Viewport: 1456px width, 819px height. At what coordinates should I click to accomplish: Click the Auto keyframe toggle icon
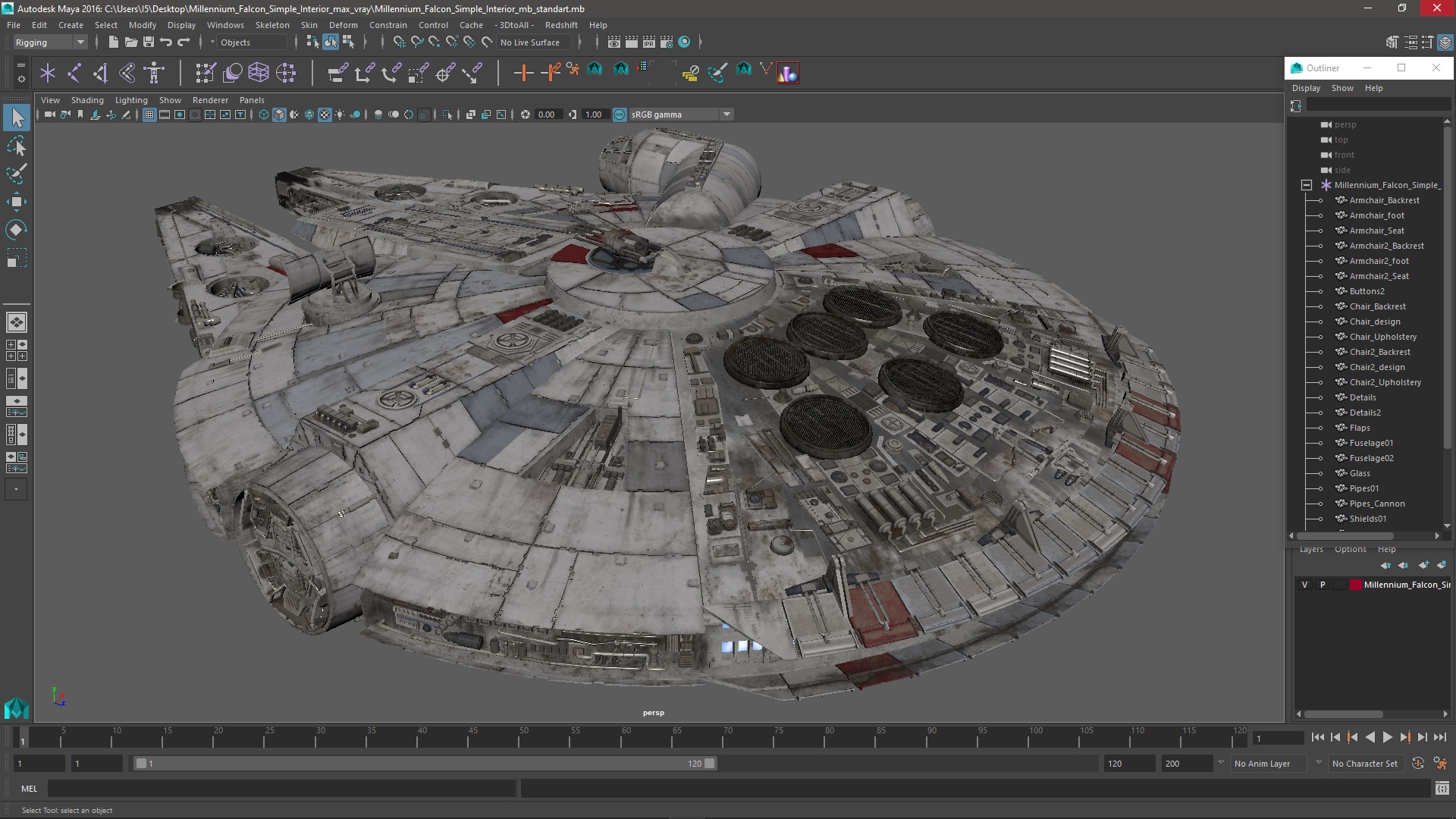pyautogui.click(x=1418, y=764)
